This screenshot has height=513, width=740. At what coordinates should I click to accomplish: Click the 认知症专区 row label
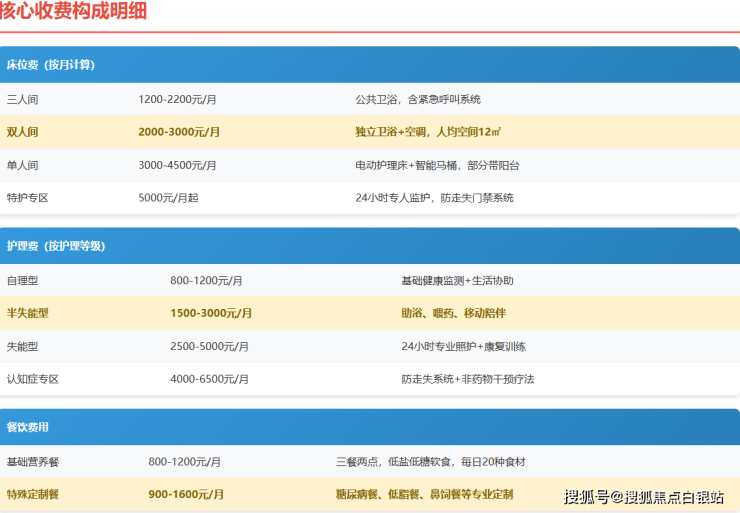click(33, 379)
